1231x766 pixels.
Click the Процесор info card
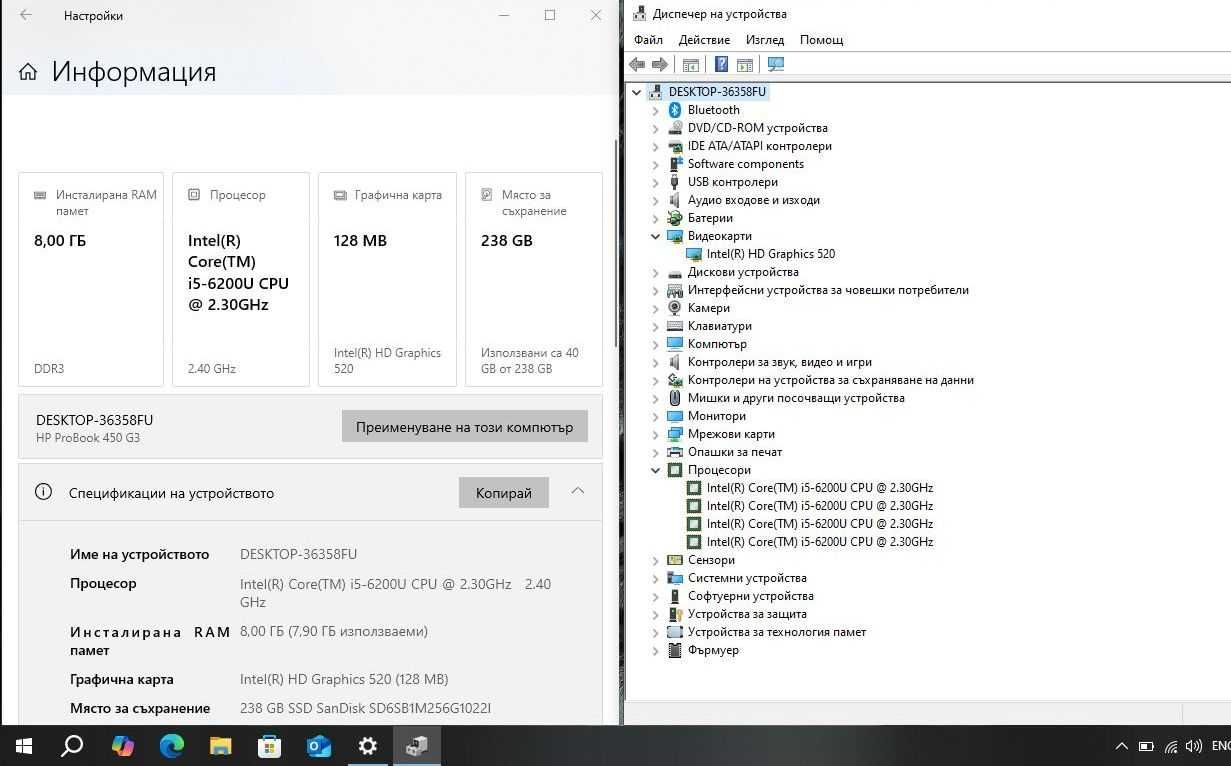tap(241, 279)
